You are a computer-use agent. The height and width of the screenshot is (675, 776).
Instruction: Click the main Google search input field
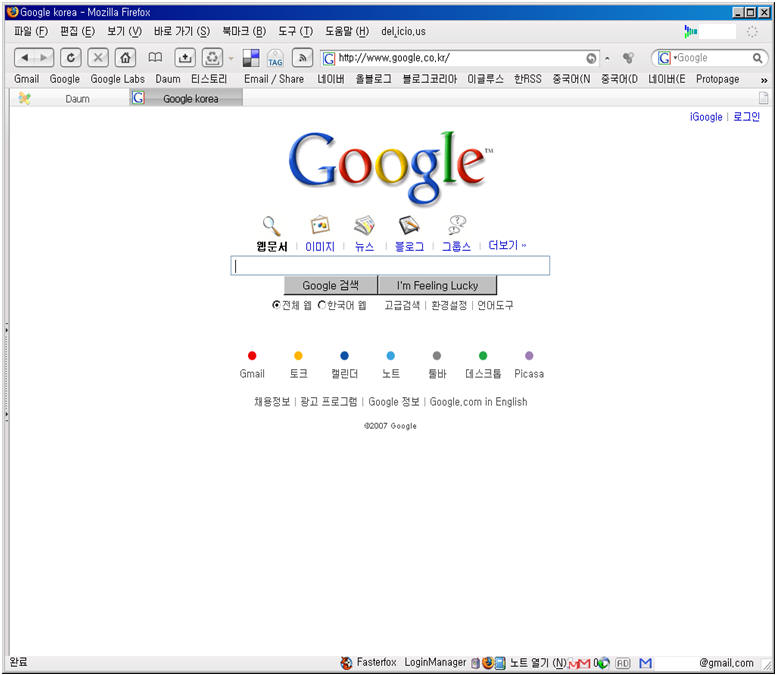coord(390,266)
